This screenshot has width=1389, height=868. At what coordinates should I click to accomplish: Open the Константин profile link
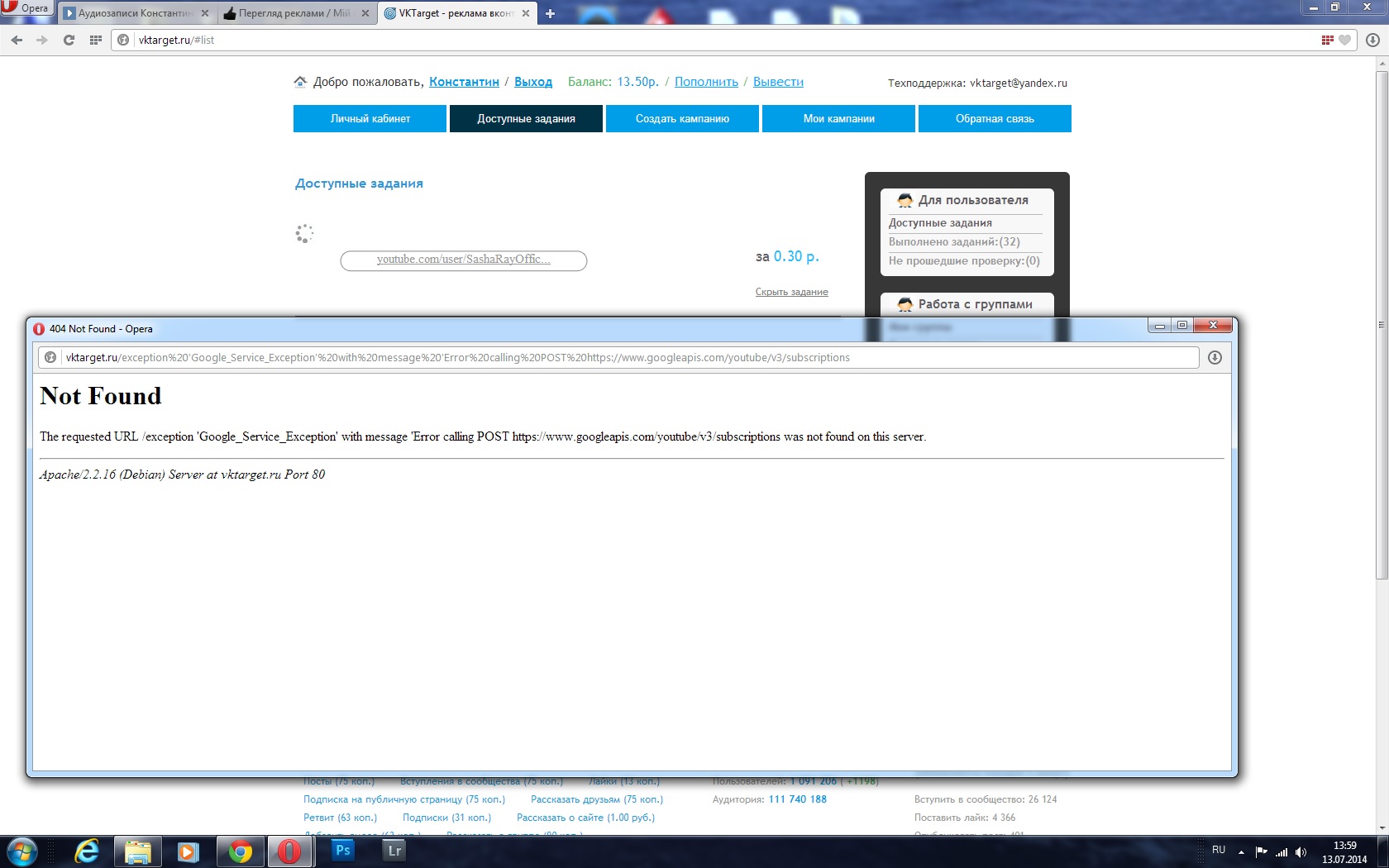[464, 82]
